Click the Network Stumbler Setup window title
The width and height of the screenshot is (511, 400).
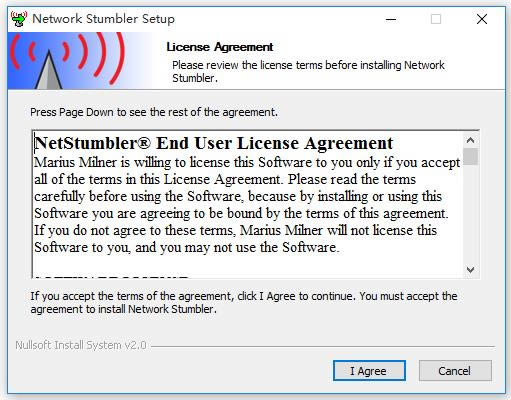[103, 19]
